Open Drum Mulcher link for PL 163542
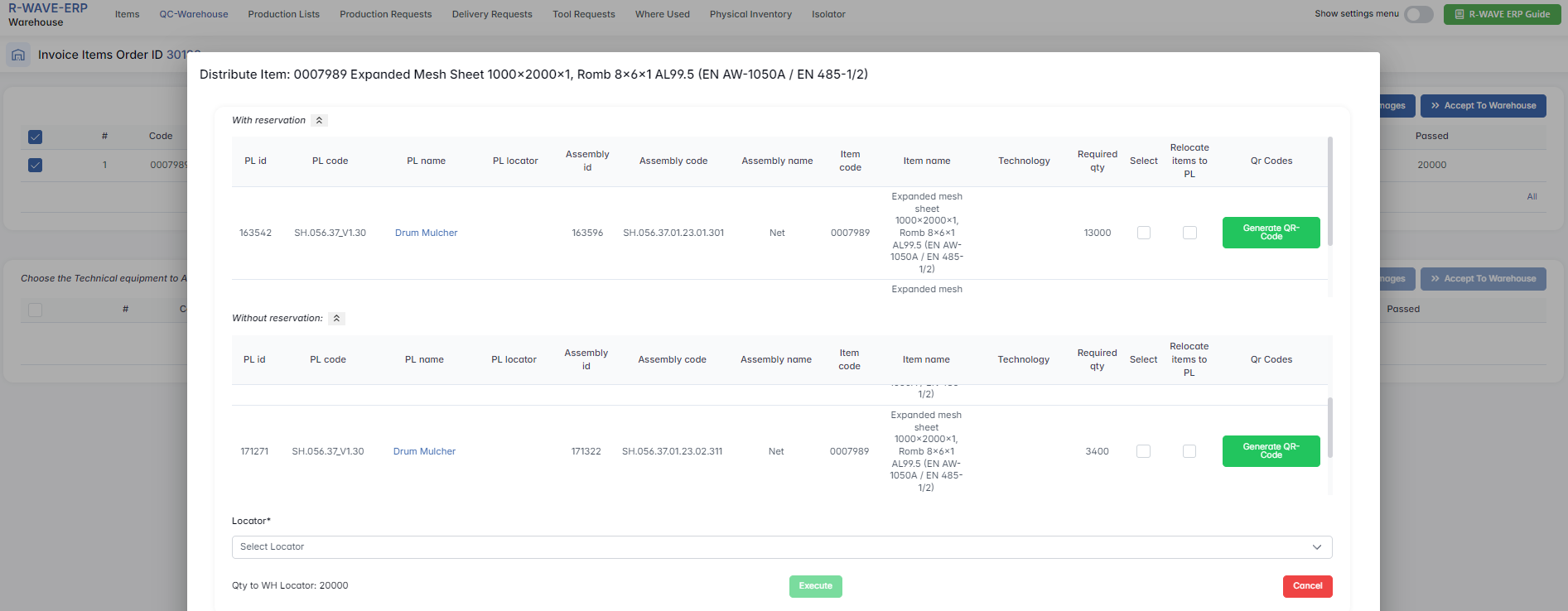1568x611 pixels. [426, 233]
